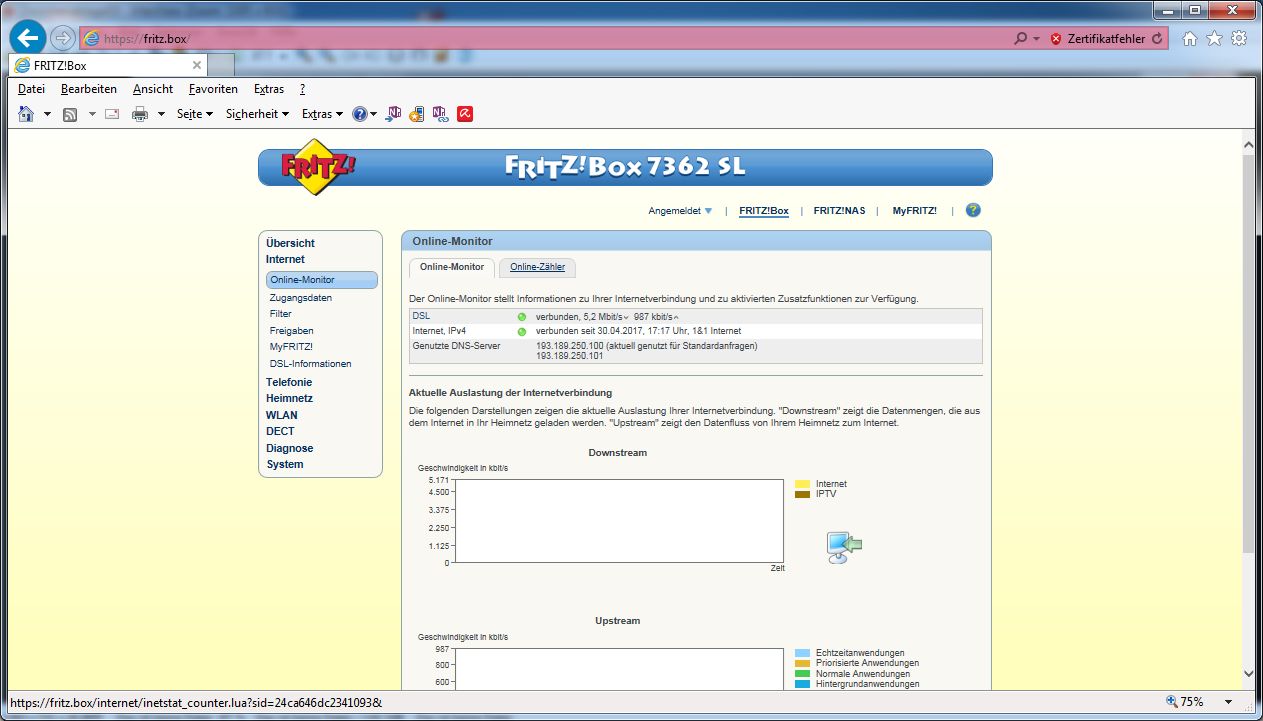Screen dimensions: 1263x721
Task: Open the Diagnose sidebar section
Action: click(x=289, y=448)
